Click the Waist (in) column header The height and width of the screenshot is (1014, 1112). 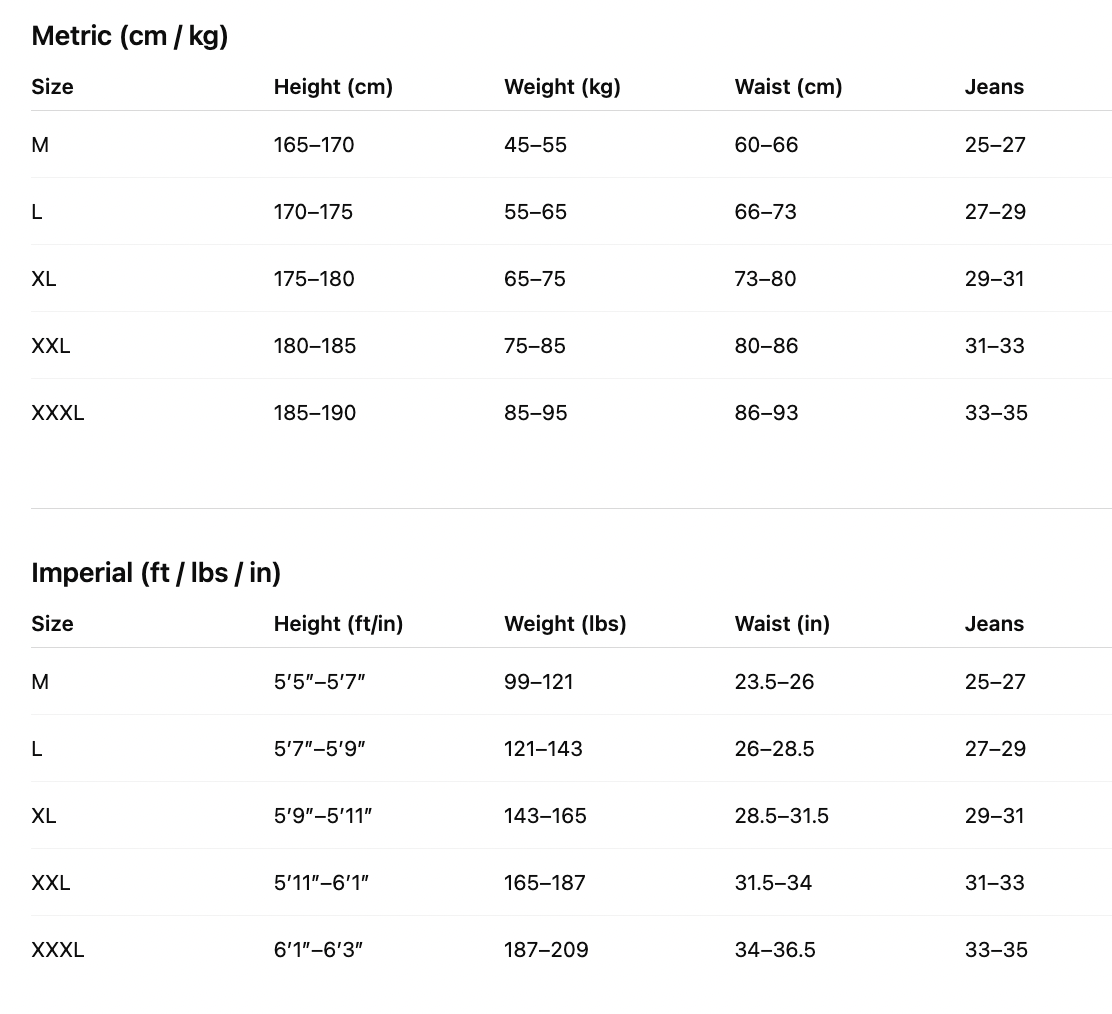(782, 624)
